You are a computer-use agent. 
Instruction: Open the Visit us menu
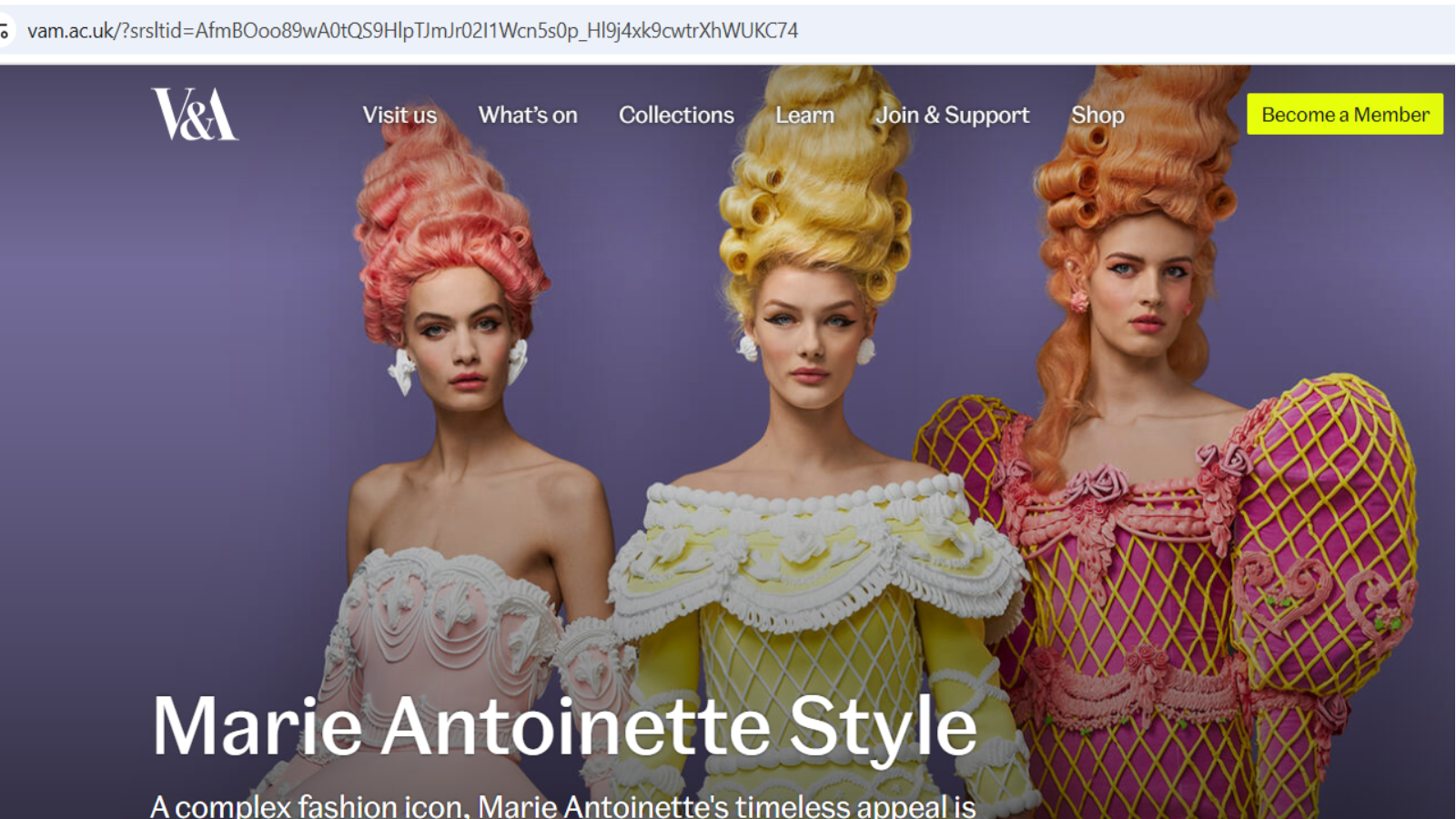[399, 116]
